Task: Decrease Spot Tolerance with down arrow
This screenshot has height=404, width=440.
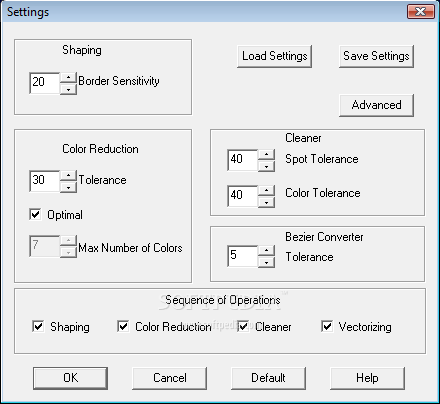Action: pyautogui.click(x=266, y=166)
